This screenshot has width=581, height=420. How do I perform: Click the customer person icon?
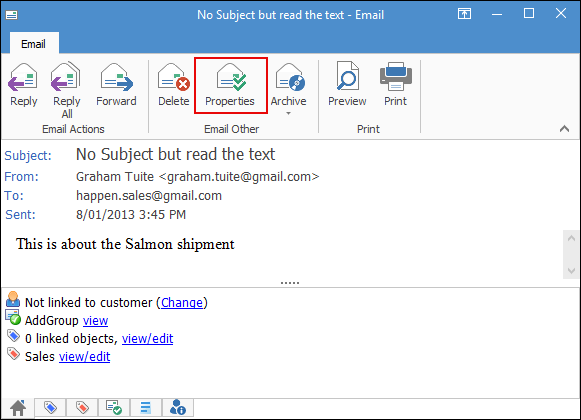13,299
